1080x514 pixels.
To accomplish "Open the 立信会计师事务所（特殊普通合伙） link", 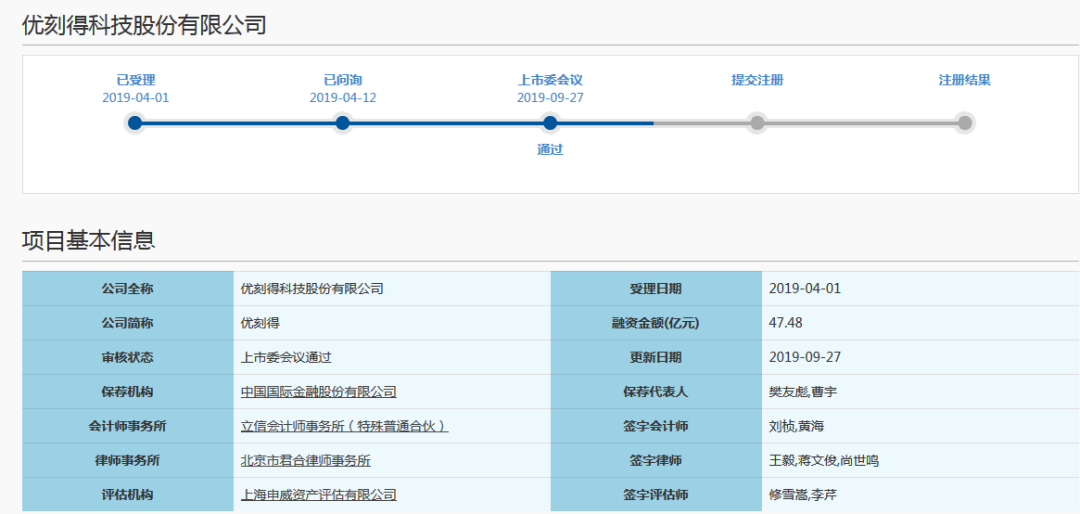I will pos(344,426).
